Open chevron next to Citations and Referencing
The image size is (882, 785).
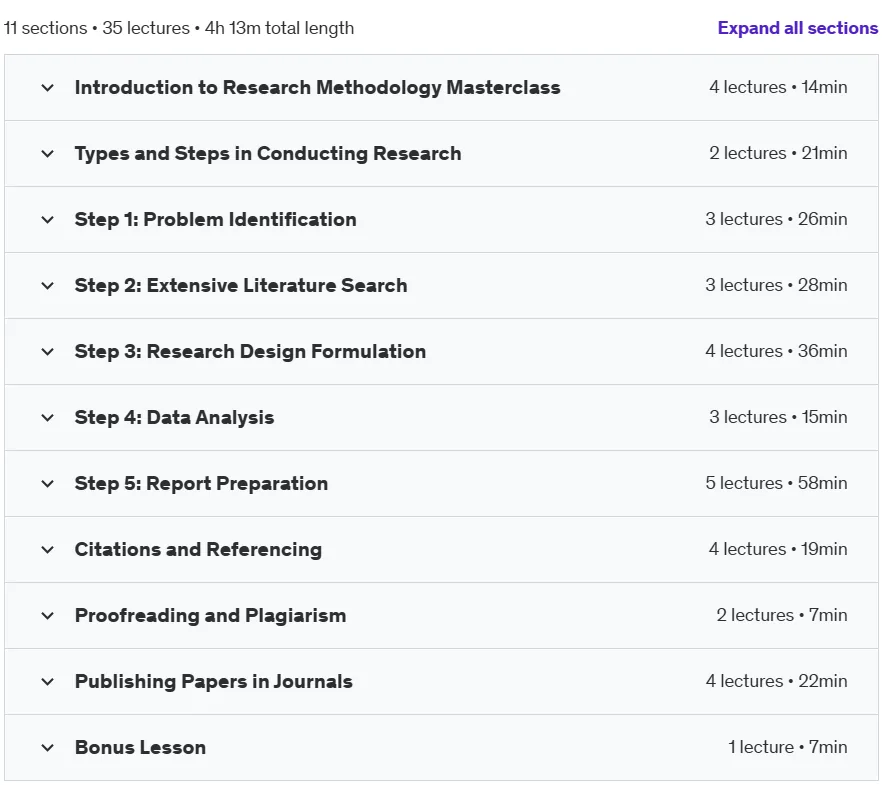(x=48, y=549)
